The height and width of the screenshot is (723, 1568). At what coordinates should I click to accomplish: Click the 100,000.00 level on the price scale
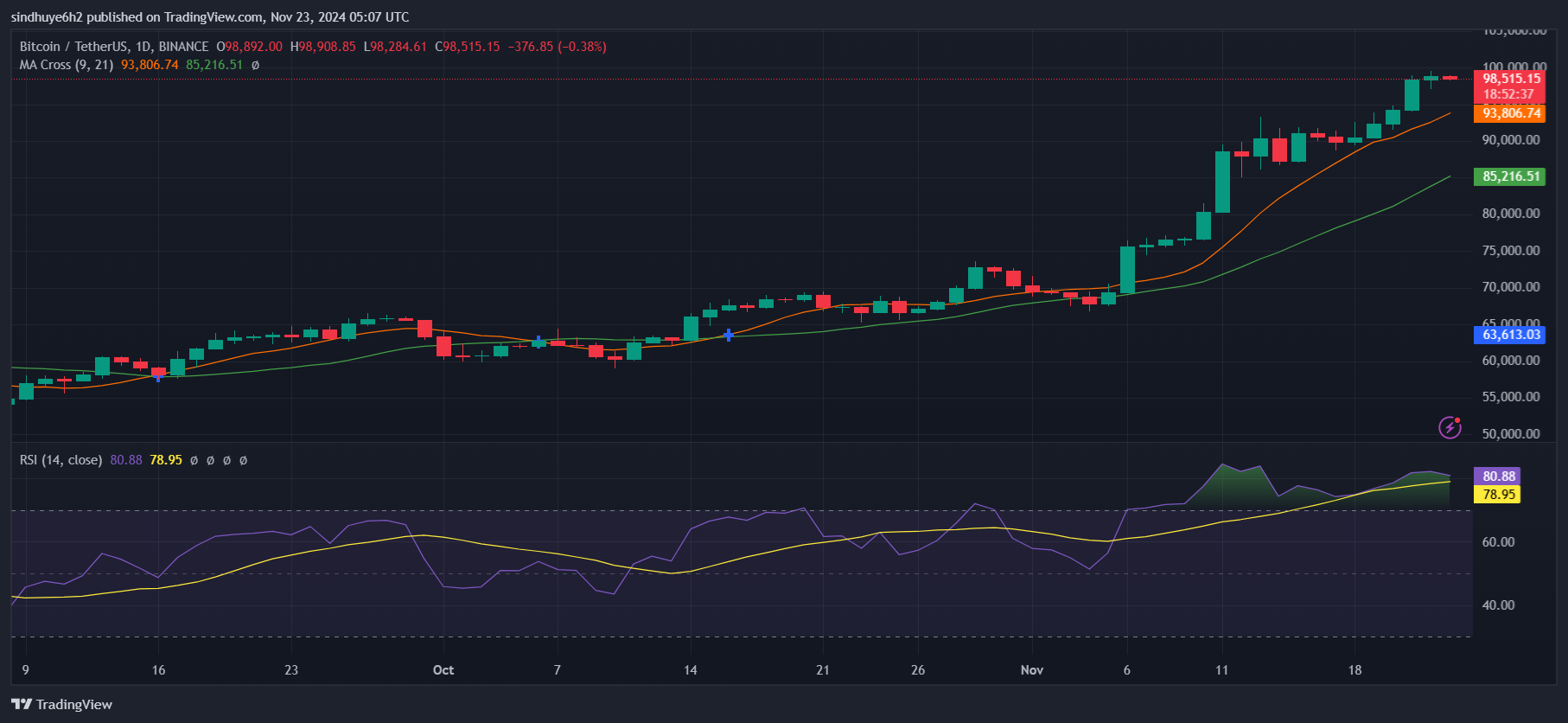click(x=1514, y=67)
